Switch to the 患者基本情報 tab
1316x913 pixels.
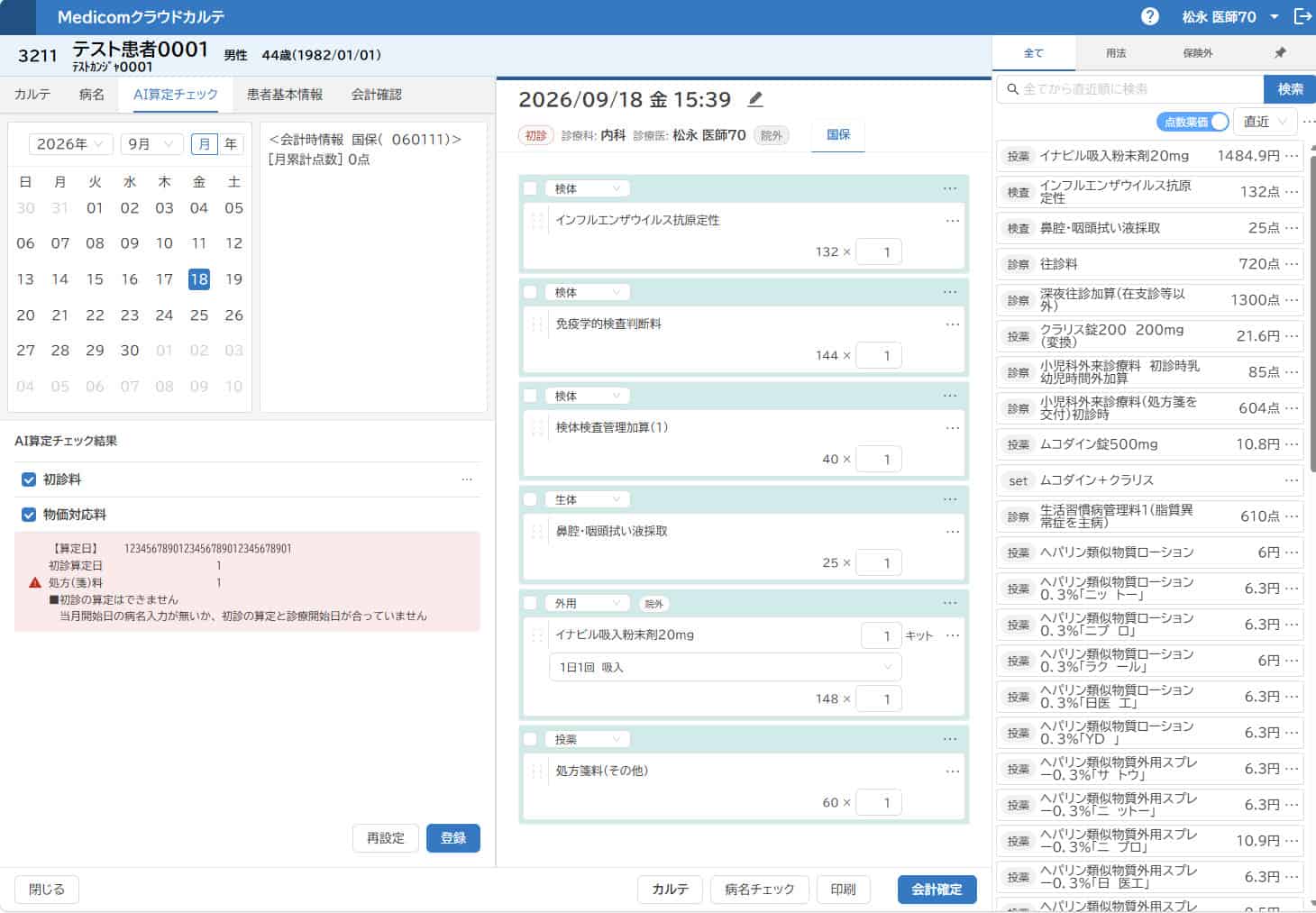(x=285, y=95)
